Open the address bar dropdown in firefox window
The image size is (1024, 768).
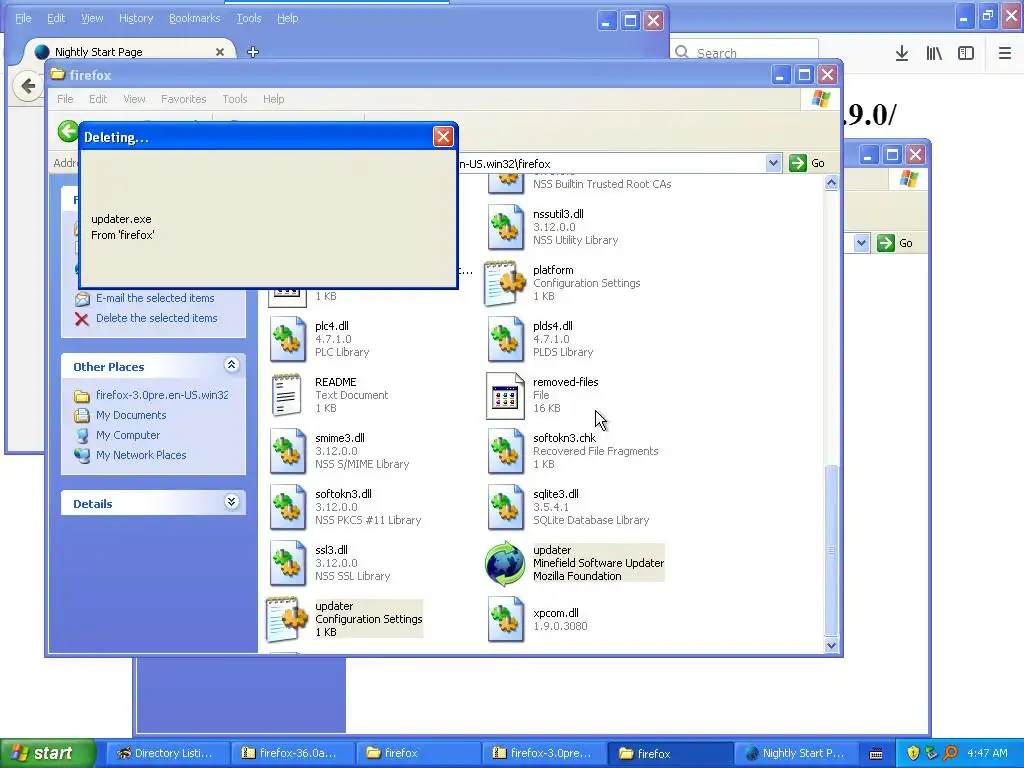pos(773,163)
